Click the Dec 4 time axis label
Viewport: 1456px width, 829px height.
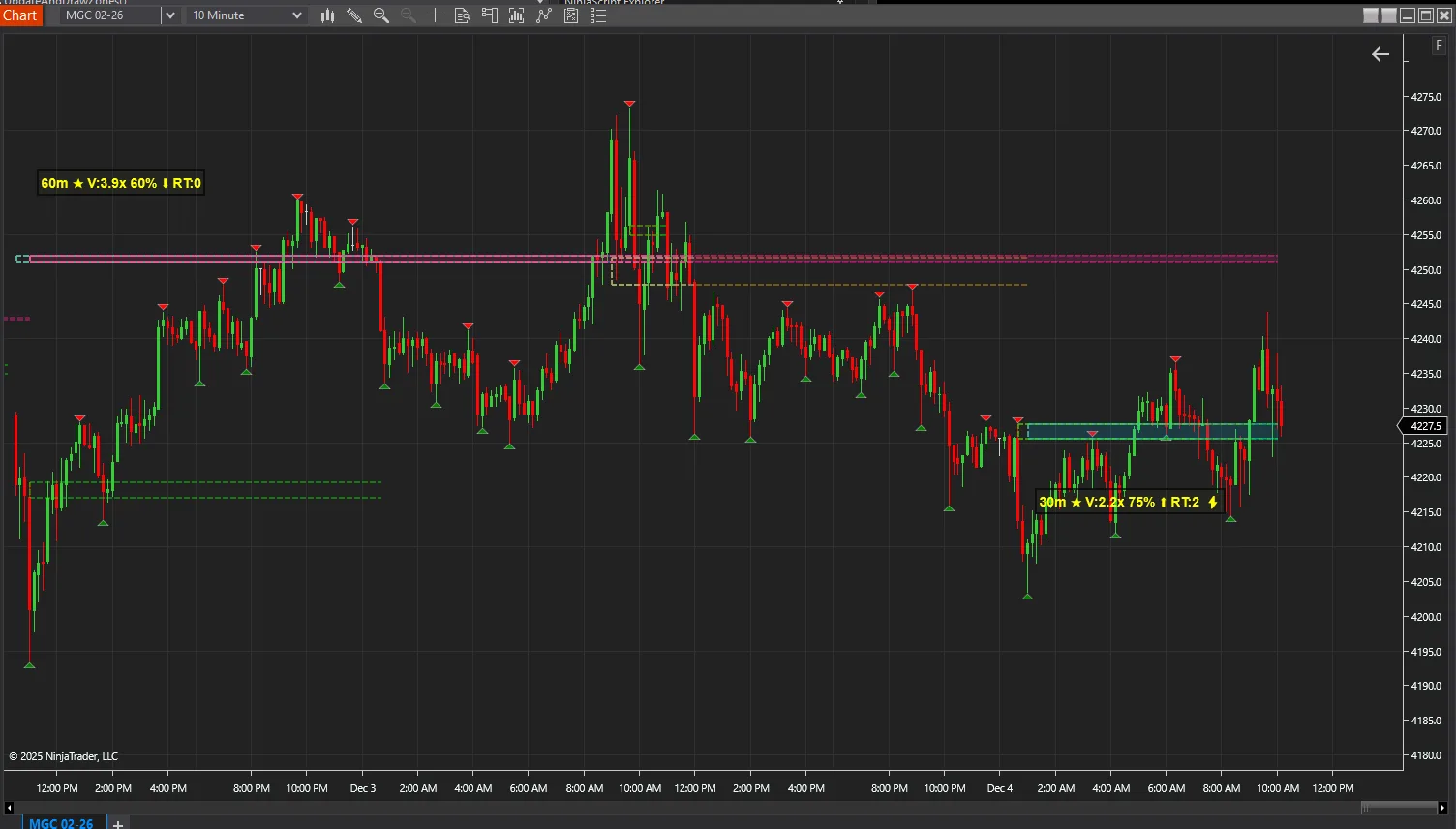pyautogui.click(x=1000, y=788)
